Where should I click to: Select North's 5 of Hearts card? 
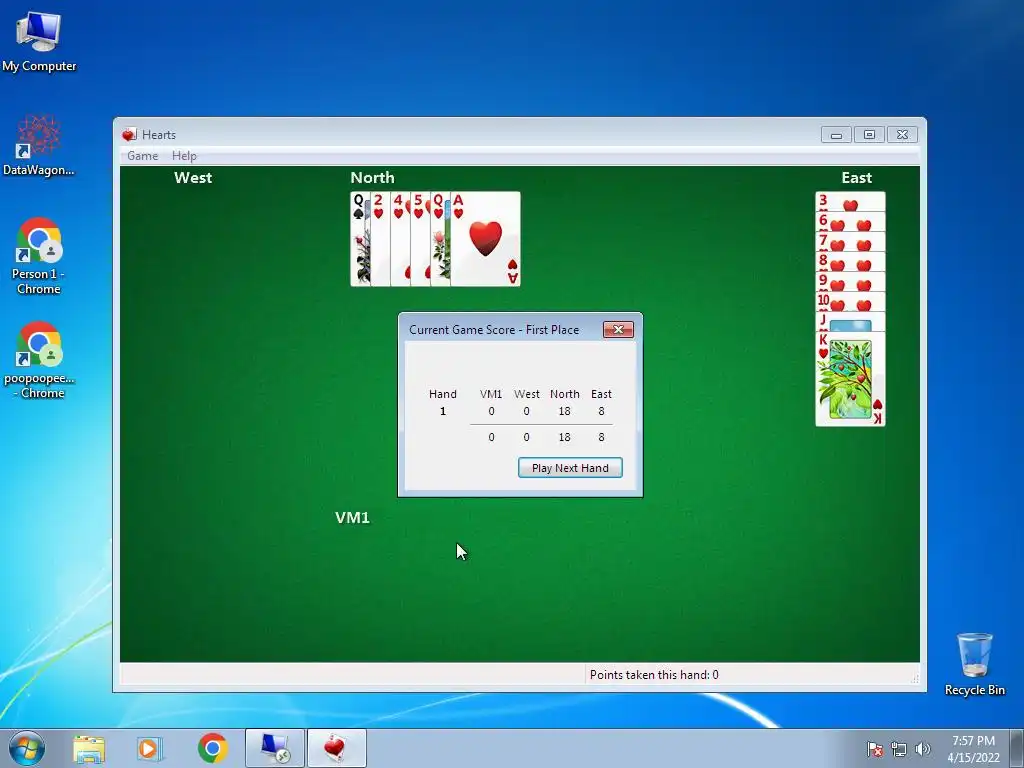tap(420, 239)
